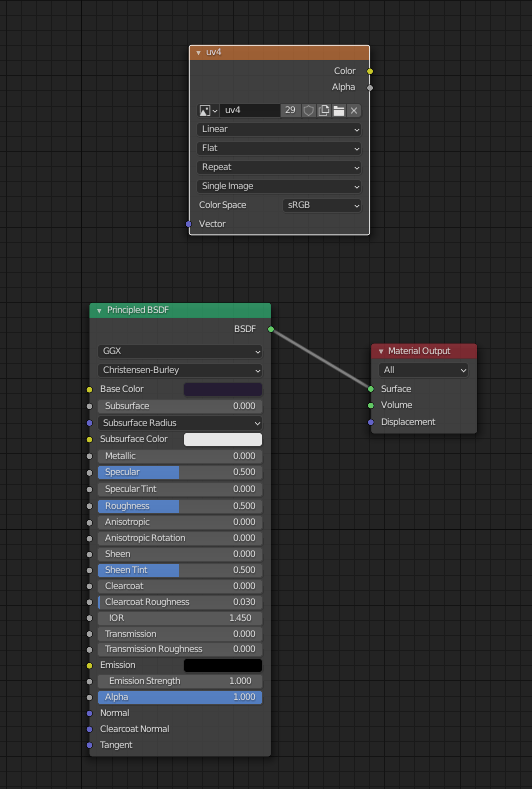The width and height of the screenshot is (532, 789).
Task: Click the Subsurface Radius input socket
Action: tap(90, 423)
